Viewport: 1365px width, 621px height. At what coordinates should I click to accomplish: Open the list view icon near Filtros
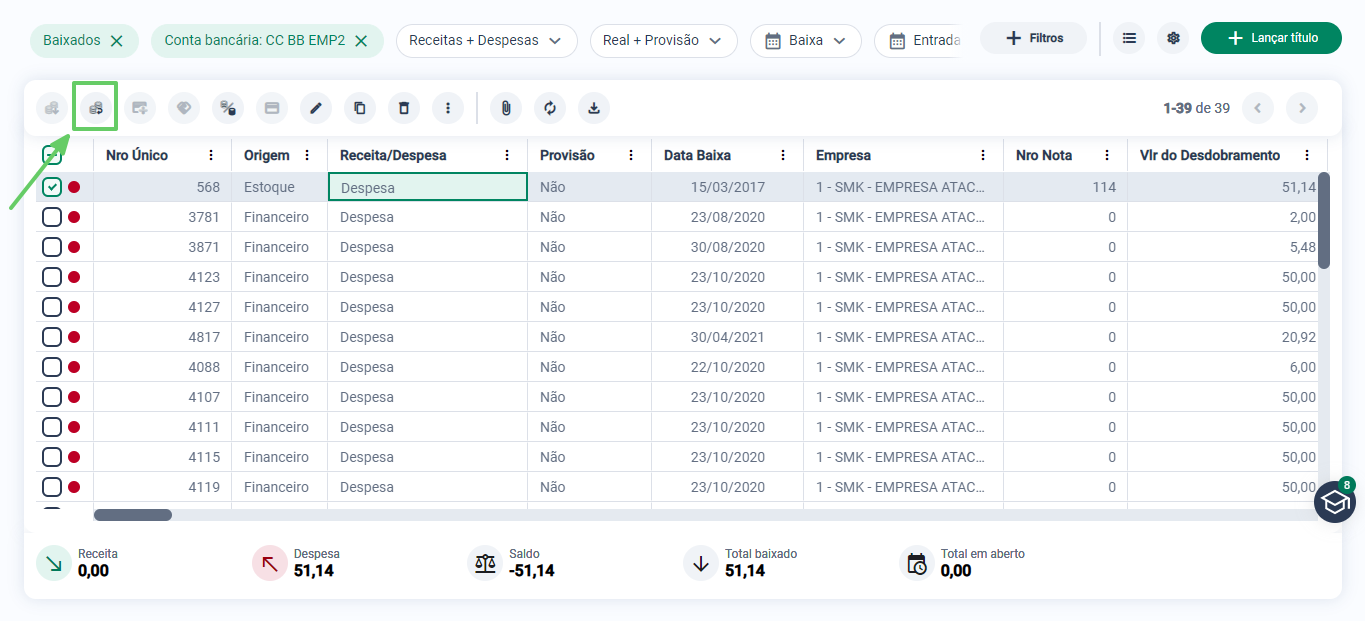1129,38
